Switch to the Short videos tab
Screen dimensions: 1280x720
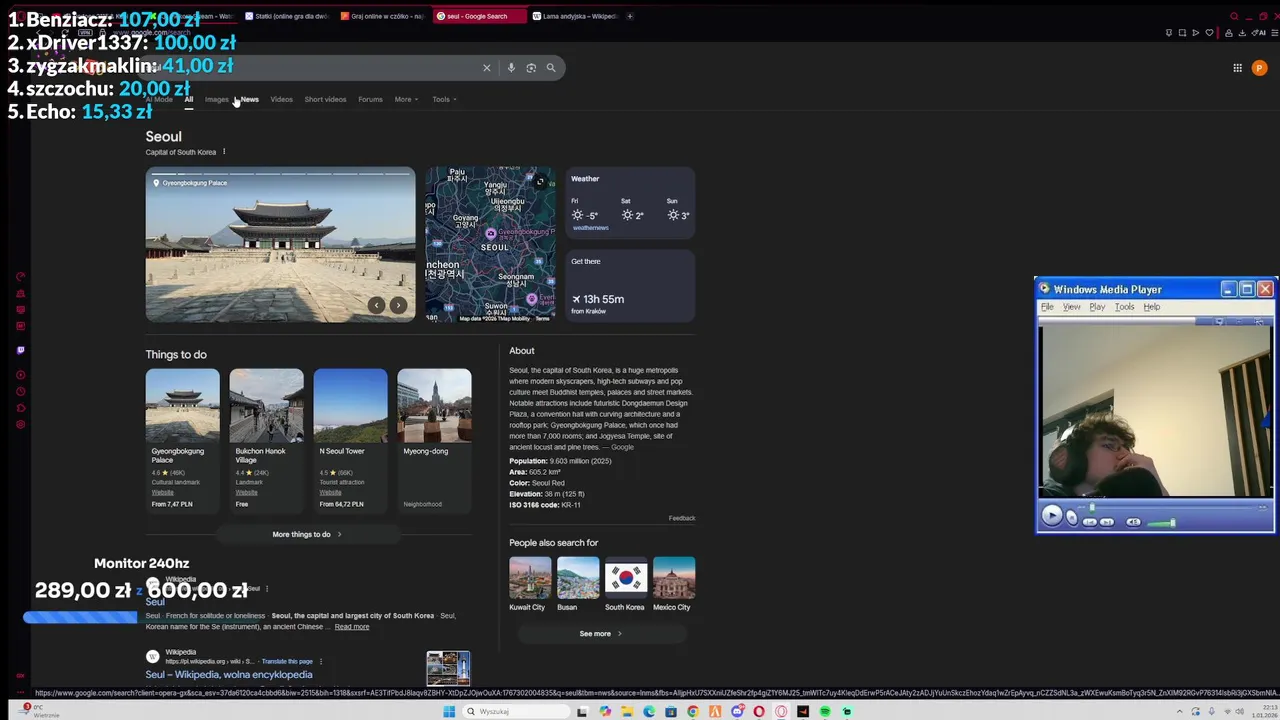coord(325,99)
